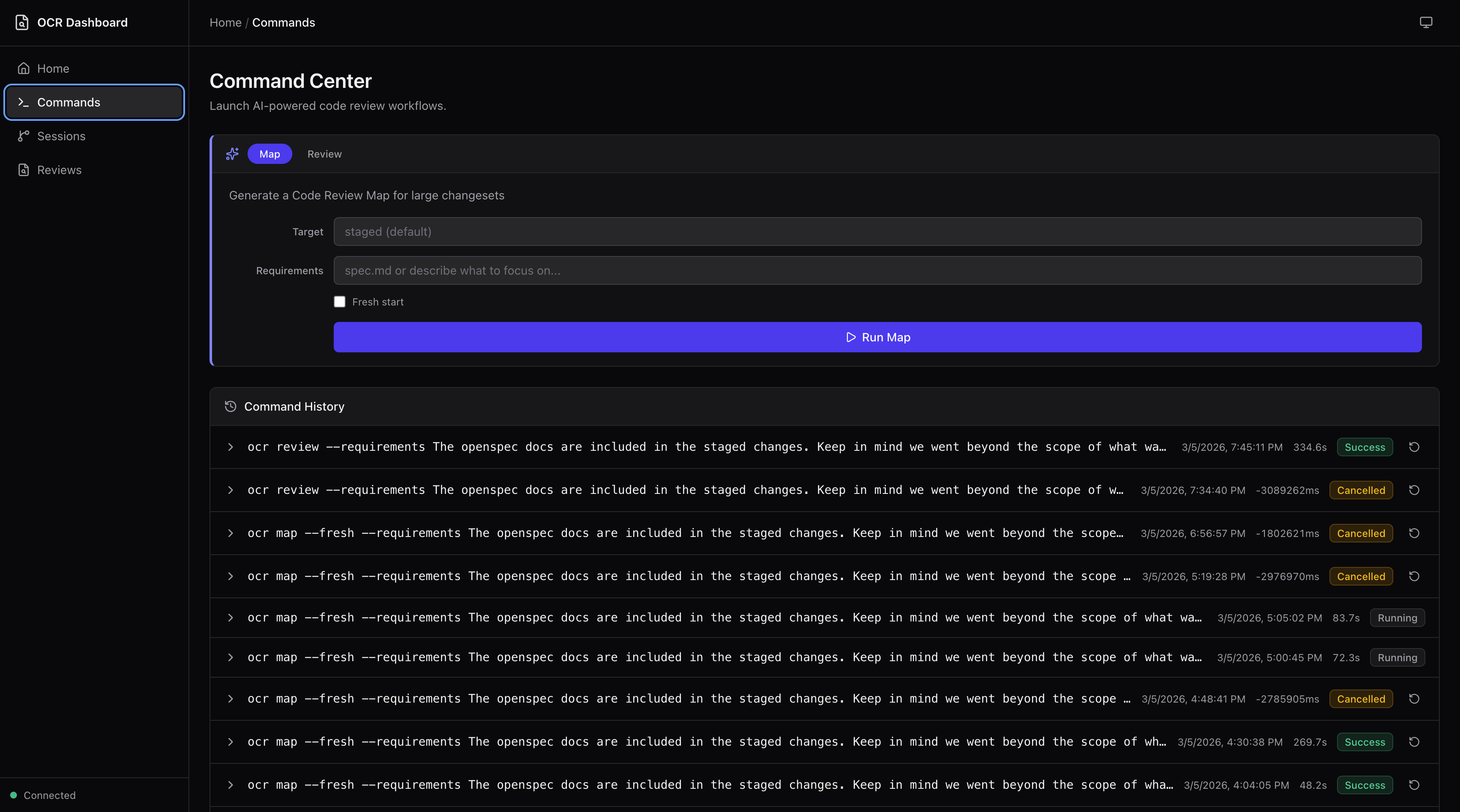Image resolution: width=1460 pixels, height=812 pixels.
Task: Expand the first ocr review history entry
Action: [230, 447]
